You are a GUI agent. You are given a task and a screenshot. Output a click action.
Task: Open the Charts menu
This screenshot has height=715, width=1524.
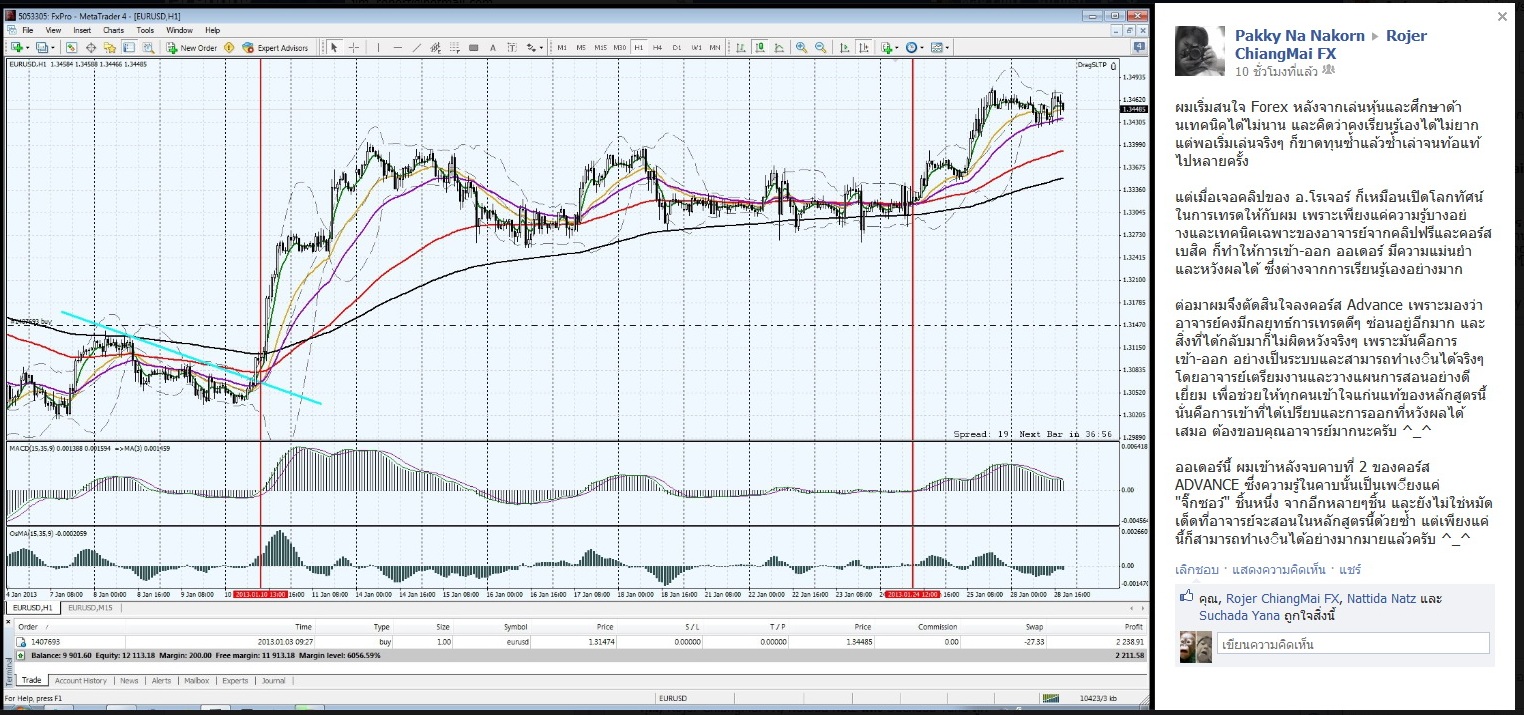113,30
